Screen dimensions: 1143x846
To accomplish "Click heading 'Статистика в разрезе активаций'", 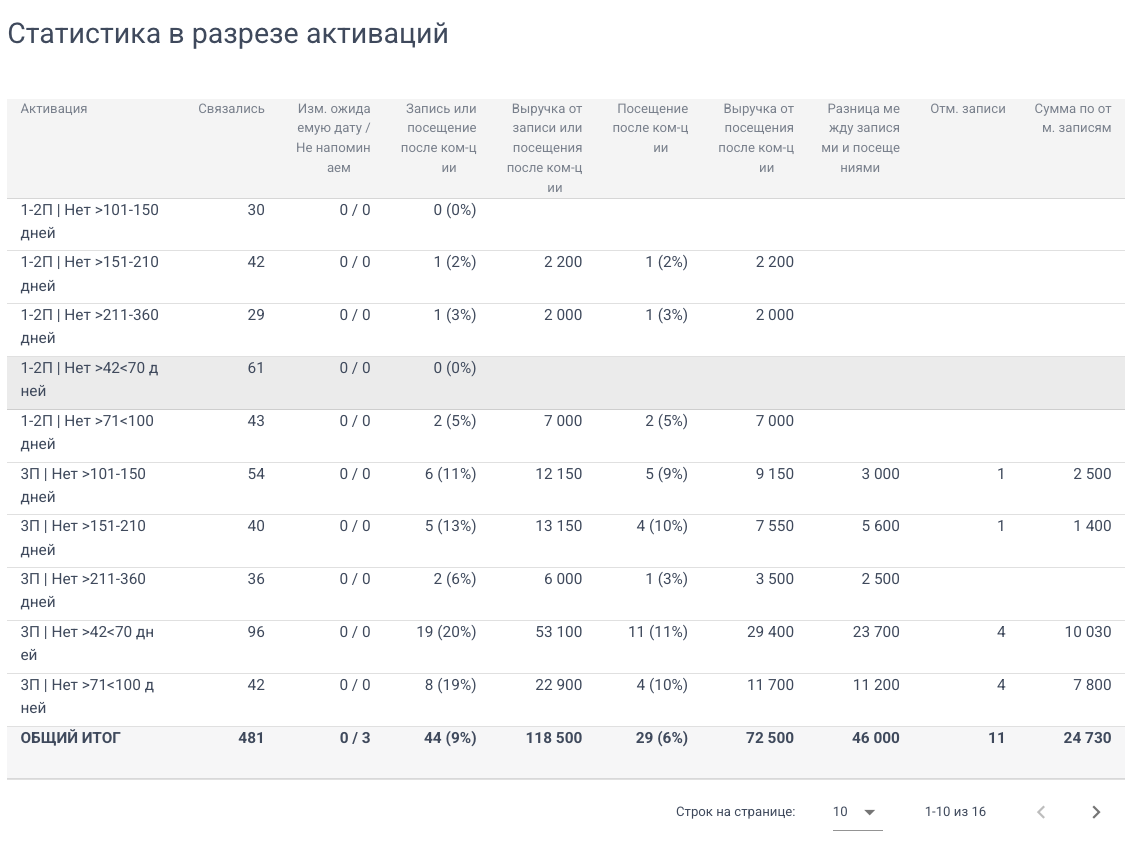I will [228, 34].
